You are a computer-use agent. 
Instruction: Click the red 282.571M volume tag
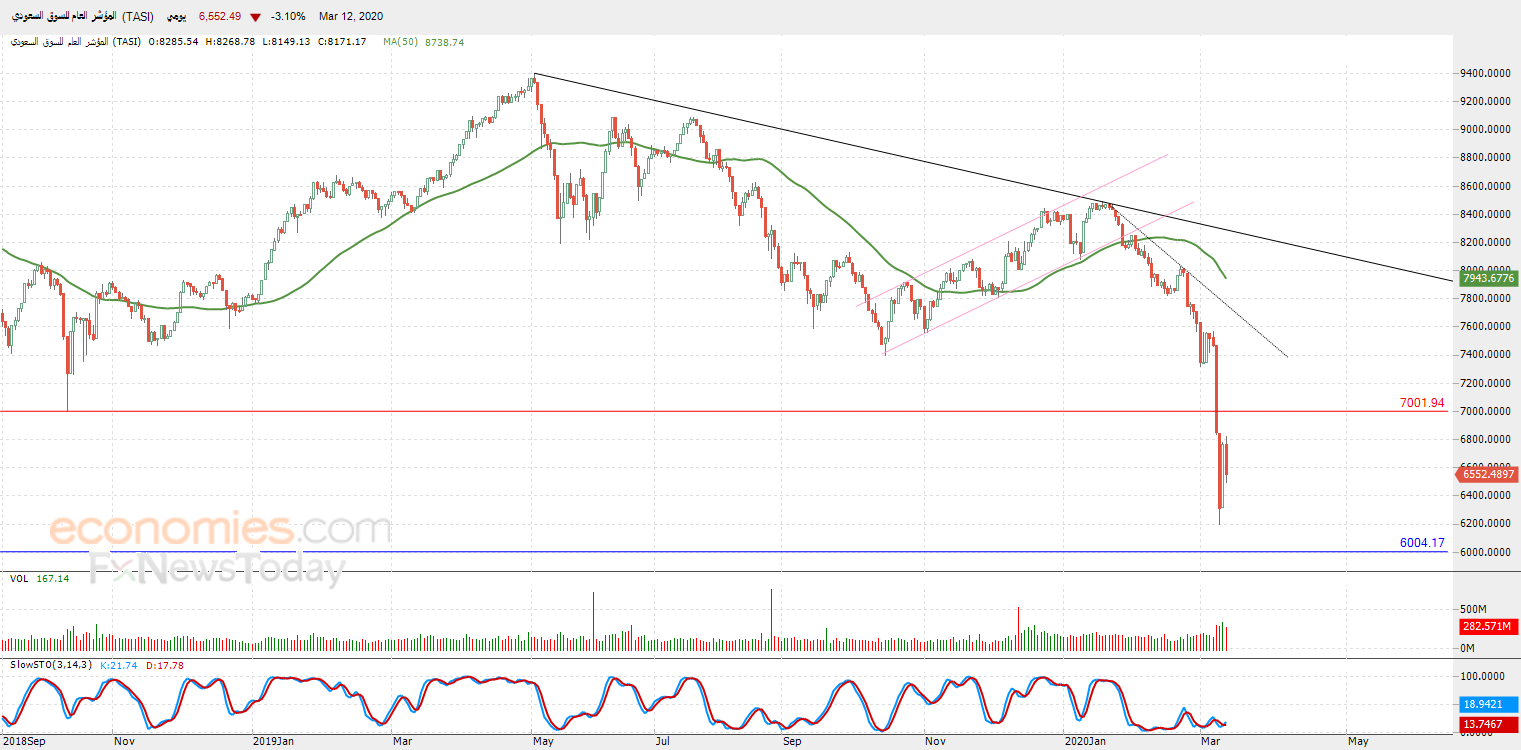[1488, 627]
